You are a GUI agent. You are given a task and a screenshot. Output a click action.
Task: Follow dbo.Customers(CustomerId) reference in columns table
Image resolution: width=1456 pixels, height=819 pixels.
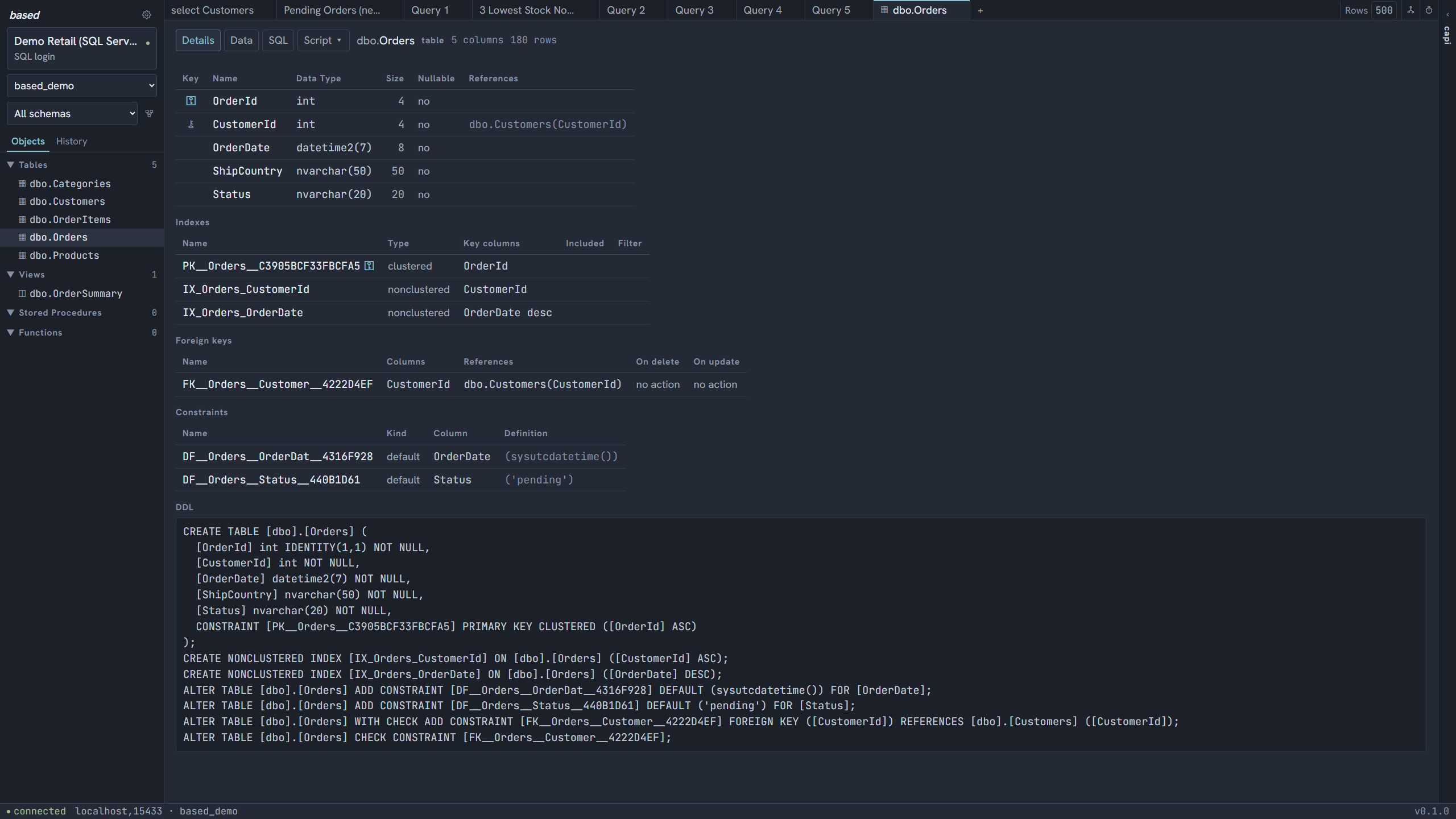point(548,124)
